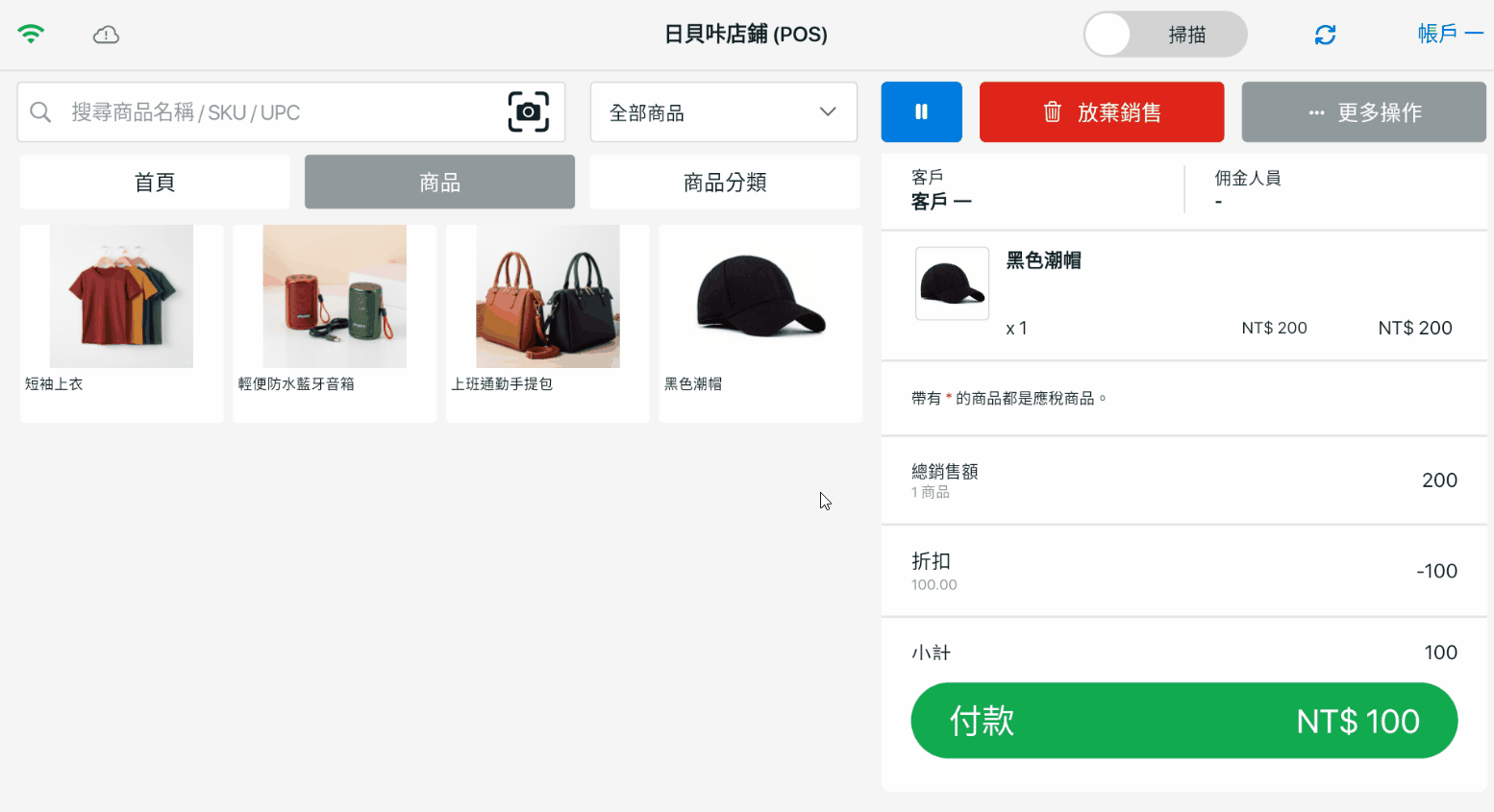Click the blue refresh sync icon
The width and height of the screenshot is (1494, 812).
tap(1325, 36)
